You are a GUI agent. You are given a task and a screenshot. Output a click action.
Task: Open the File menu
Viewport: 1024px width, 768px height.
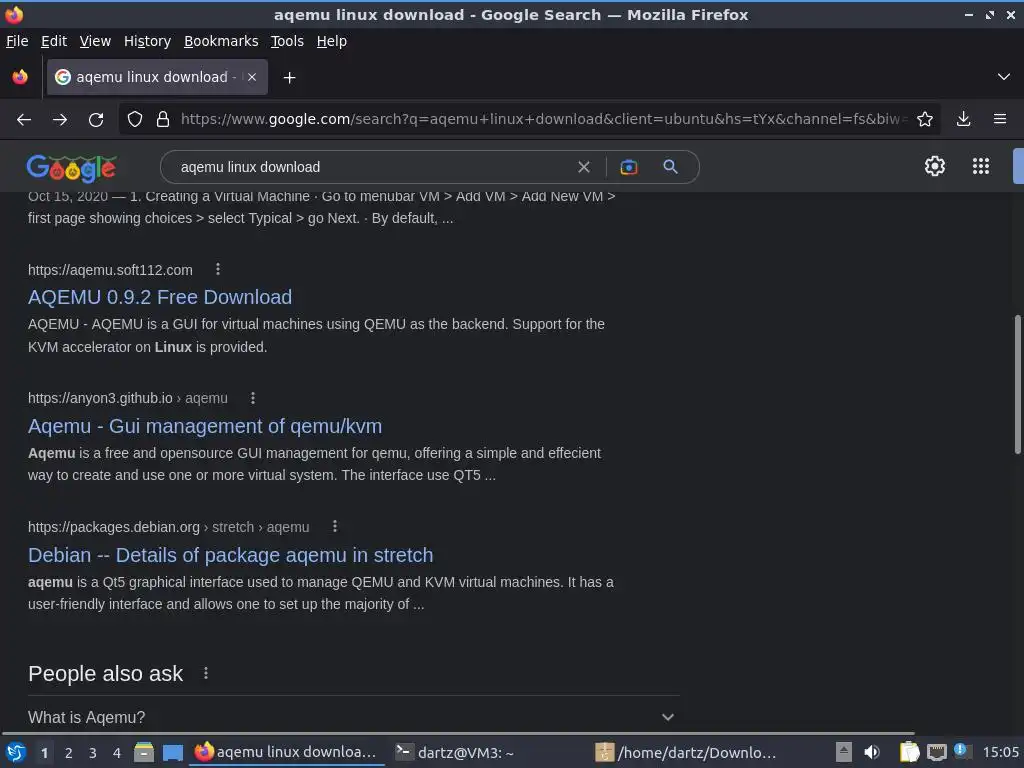coord(17,41)
